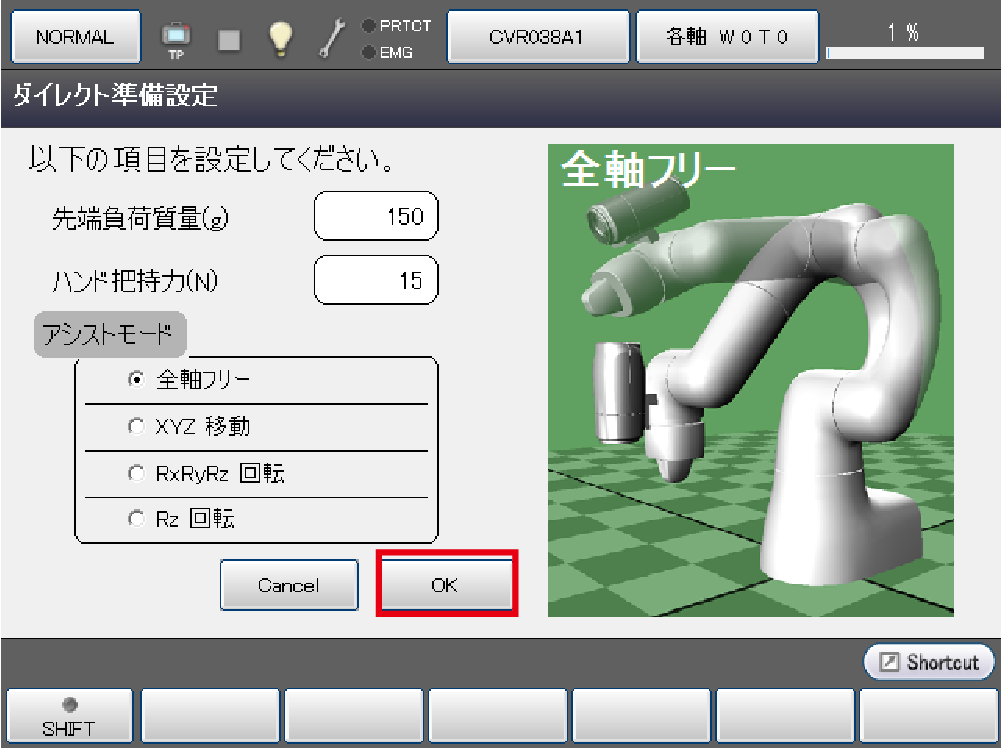Image resolution: width=1001 pixels, height=749 pixels.
Task: Open the Shortcut menu
Action: (x=929, y=662)
